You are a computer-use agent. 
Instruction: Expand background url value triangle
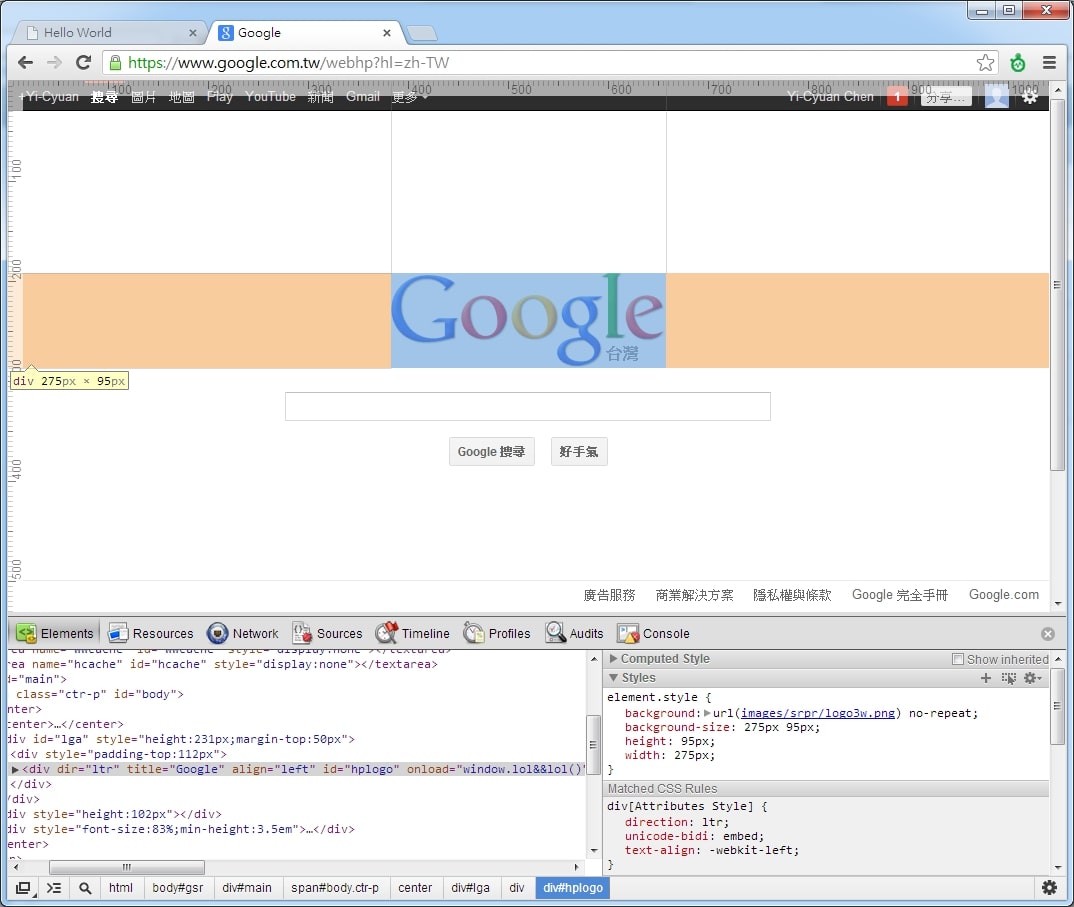click(708, 713)
